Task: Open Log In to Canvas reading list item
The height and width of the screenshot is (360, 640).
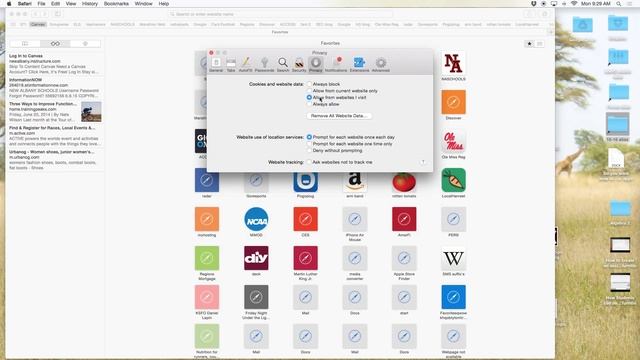Action: [55, 64]
